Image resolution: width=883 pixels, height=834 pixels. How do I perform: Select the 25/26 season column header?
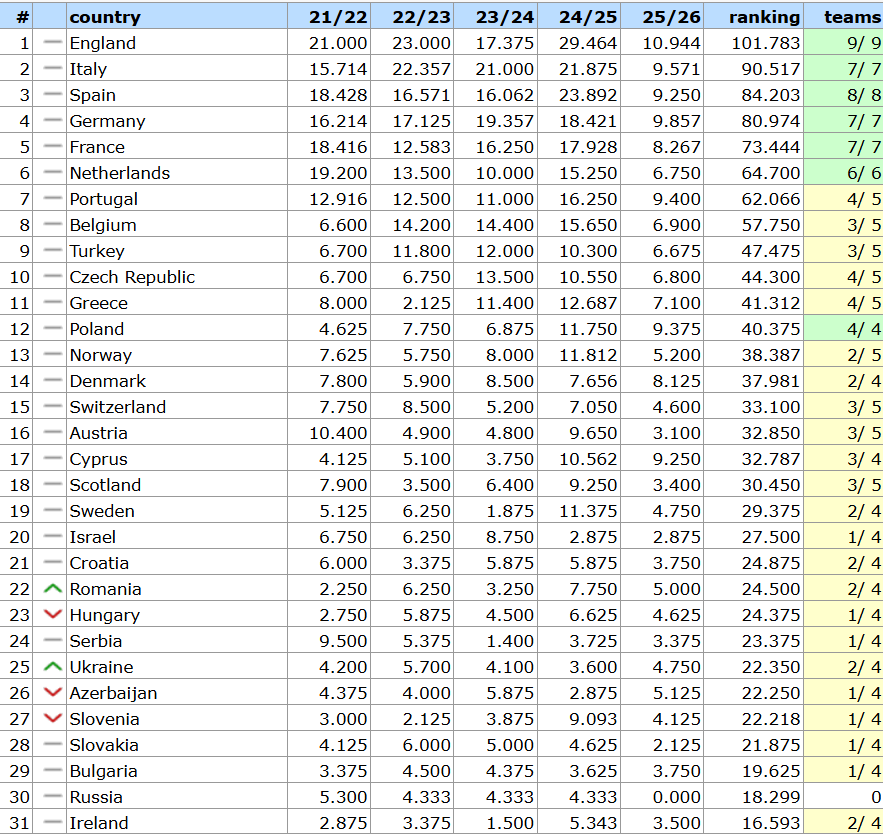pos(671,17)
